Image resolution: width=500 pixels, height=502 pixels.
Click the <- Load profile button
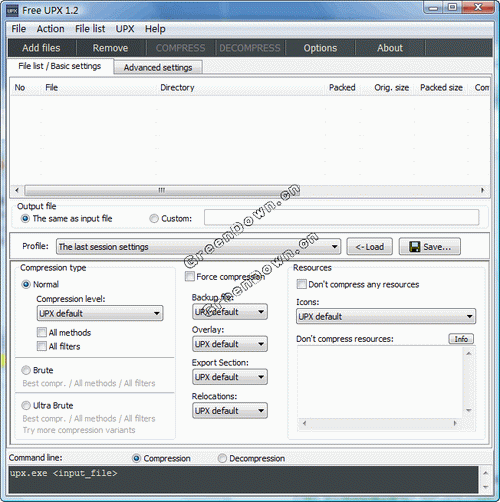(x=369, y=247)
